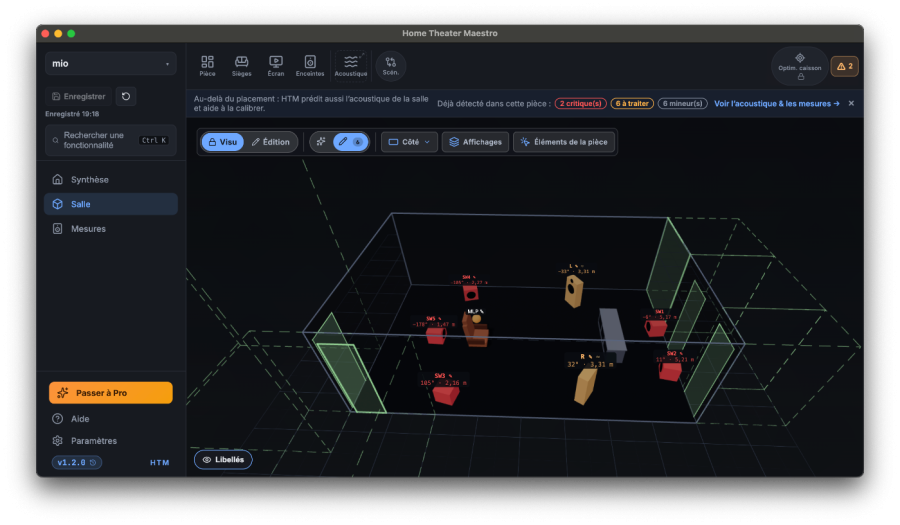This screenshot has height=525, width=900.
Task: Open the Écran screen tool
Action: (x=276, y=66)
